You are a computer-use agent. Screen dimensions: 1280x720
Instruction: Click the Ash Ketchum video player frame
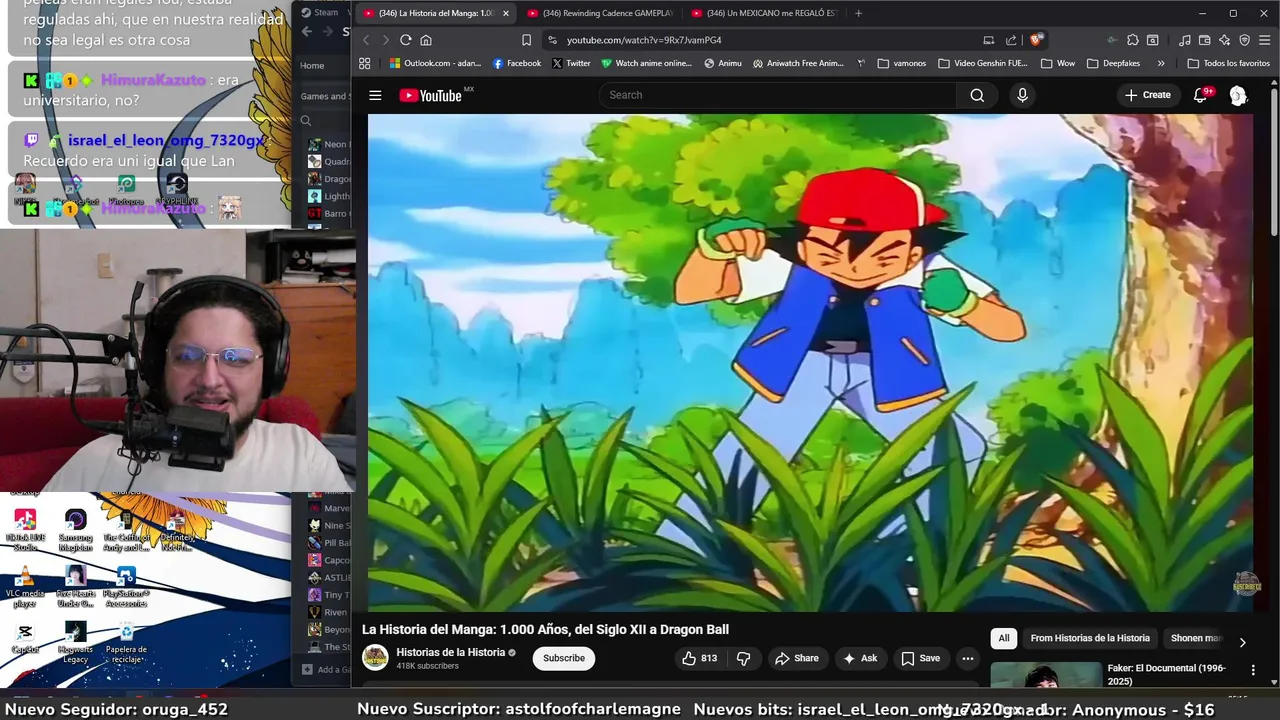tap(810, 362)
